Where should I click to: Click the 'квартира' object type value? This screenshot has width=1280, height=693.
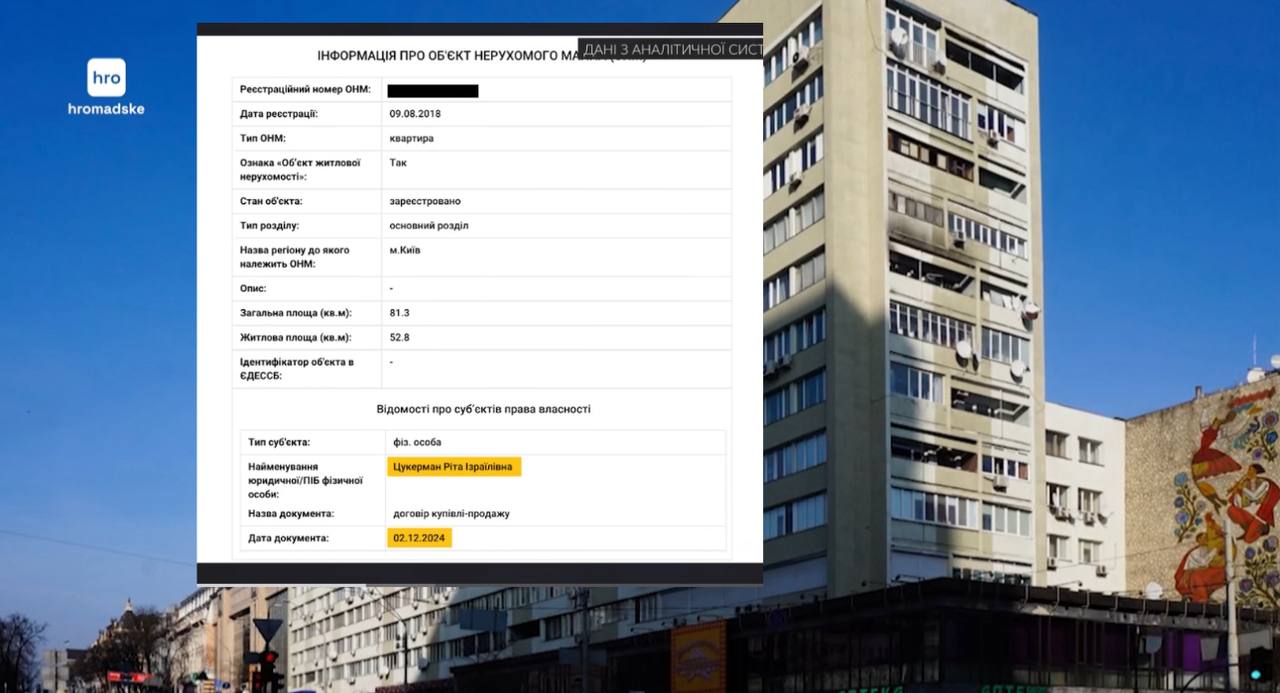point(411,139)
